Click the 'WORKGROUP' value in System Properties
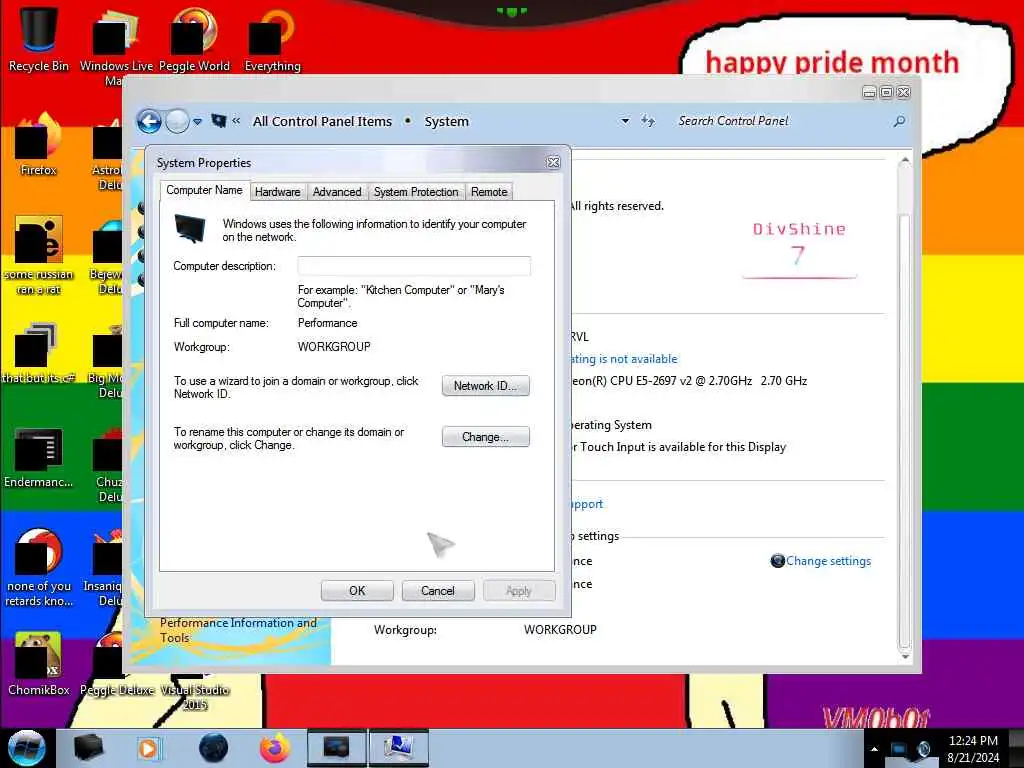 pyautogui.click(x=334, y=346)
